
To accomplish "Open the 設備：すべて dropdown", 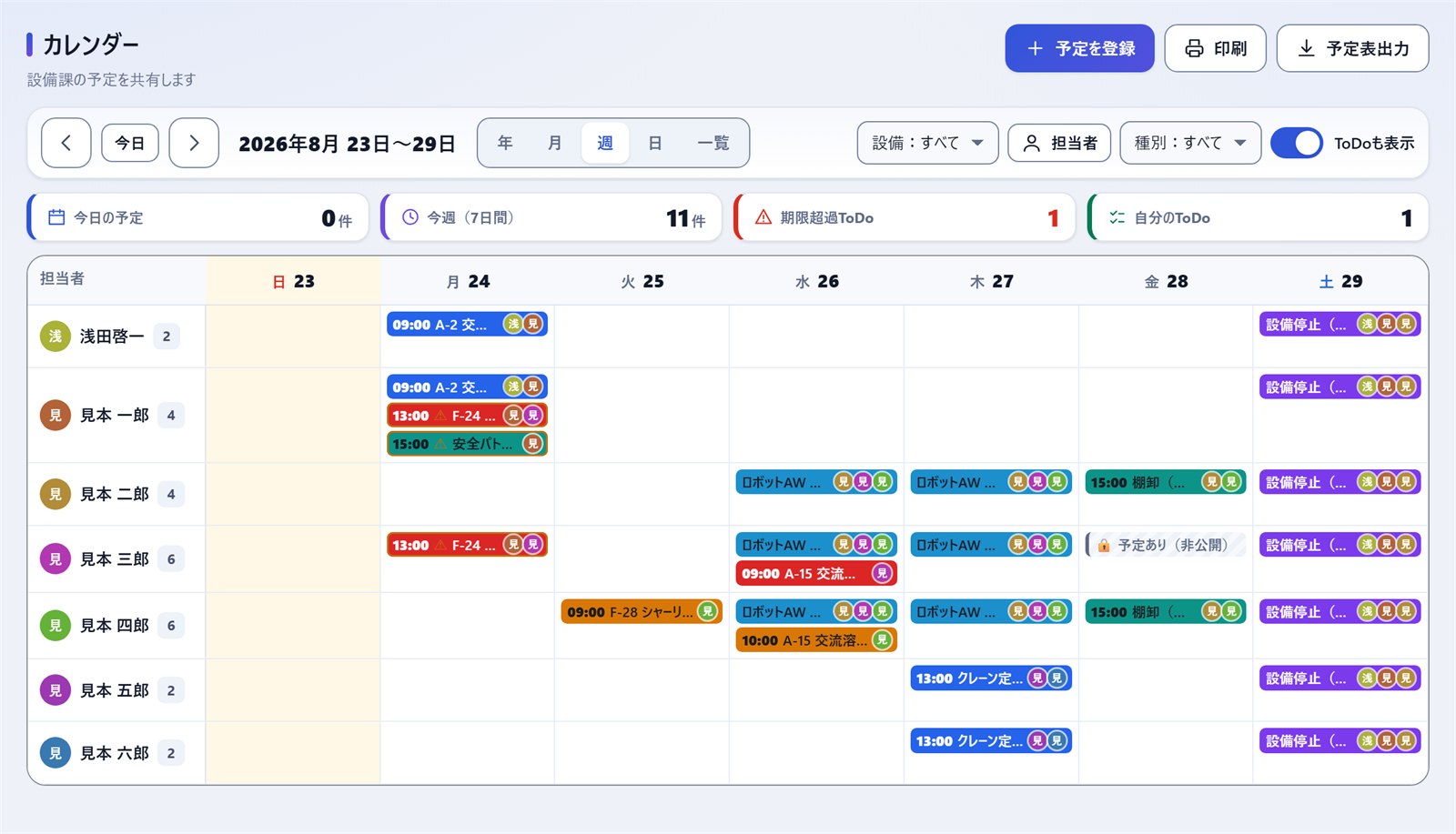I will coord(927,143).
